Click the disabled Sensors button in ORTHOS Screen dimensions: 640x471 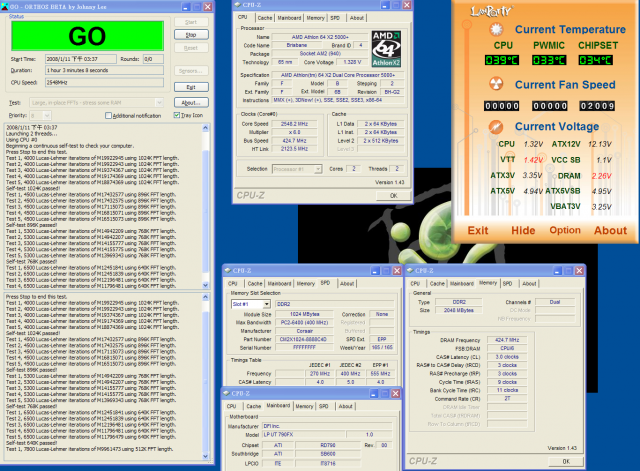(x=191, y=71)
